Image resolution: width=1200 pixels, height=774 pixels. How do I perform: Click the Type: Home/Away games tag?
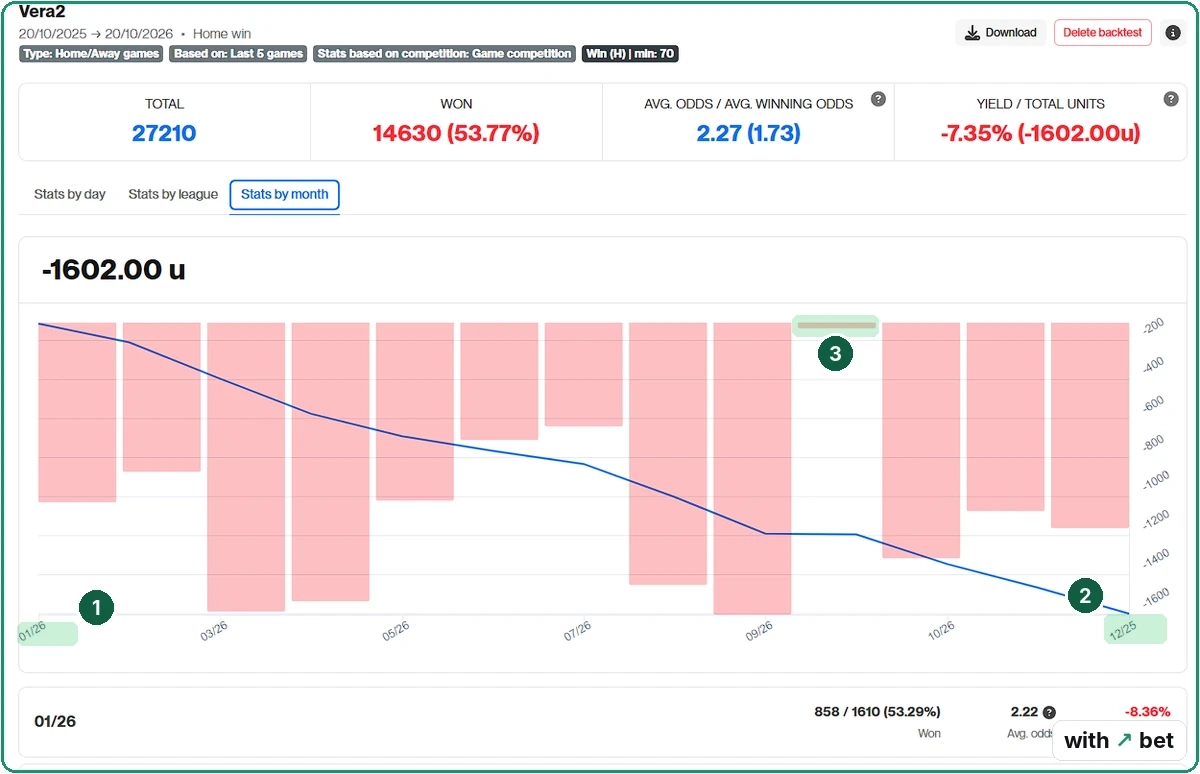[91, 54]
